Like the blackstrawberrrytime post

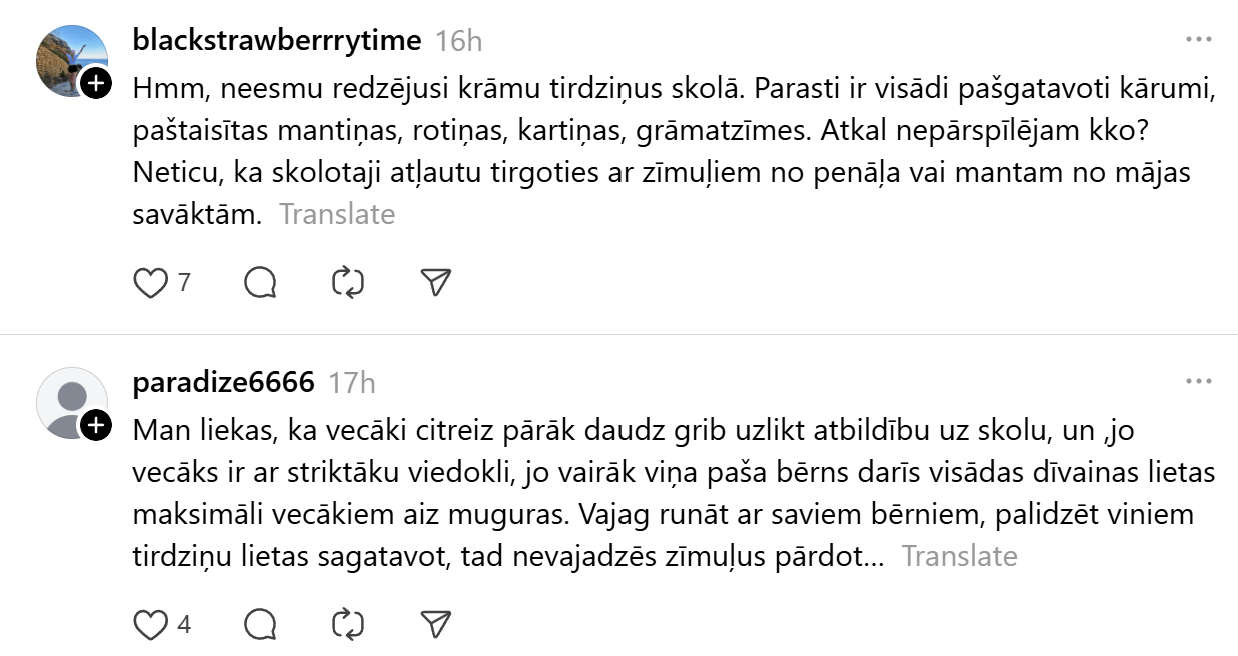coord(151,284)
